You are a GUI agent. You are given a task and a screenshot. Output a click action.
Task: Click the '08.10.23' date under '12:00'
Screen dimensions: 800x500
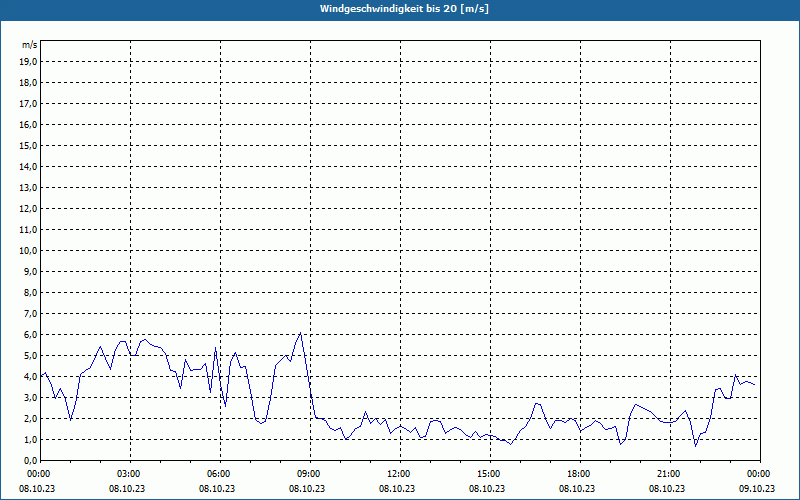[397, 488]
